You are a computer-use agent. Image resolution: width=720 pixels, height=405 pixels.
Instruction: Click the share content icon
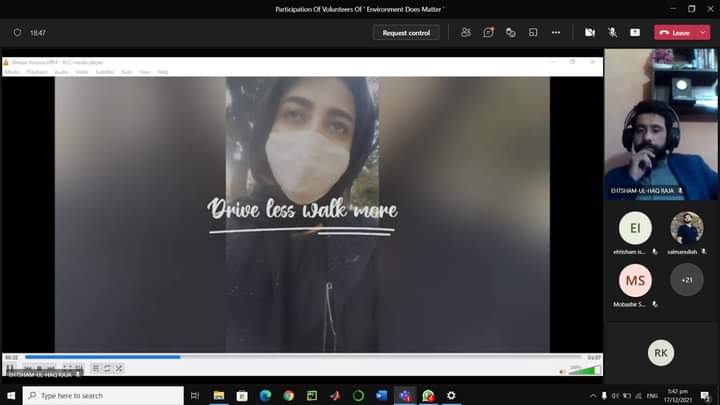pos(635,32)
